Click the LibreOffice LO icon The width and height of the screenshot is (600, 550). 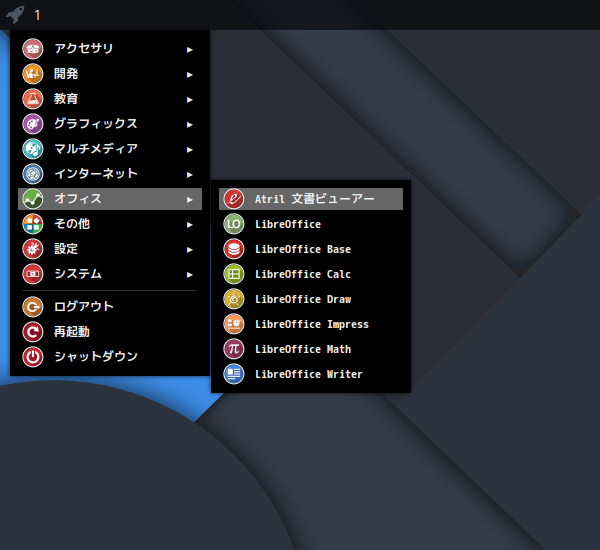pos(234,224)
